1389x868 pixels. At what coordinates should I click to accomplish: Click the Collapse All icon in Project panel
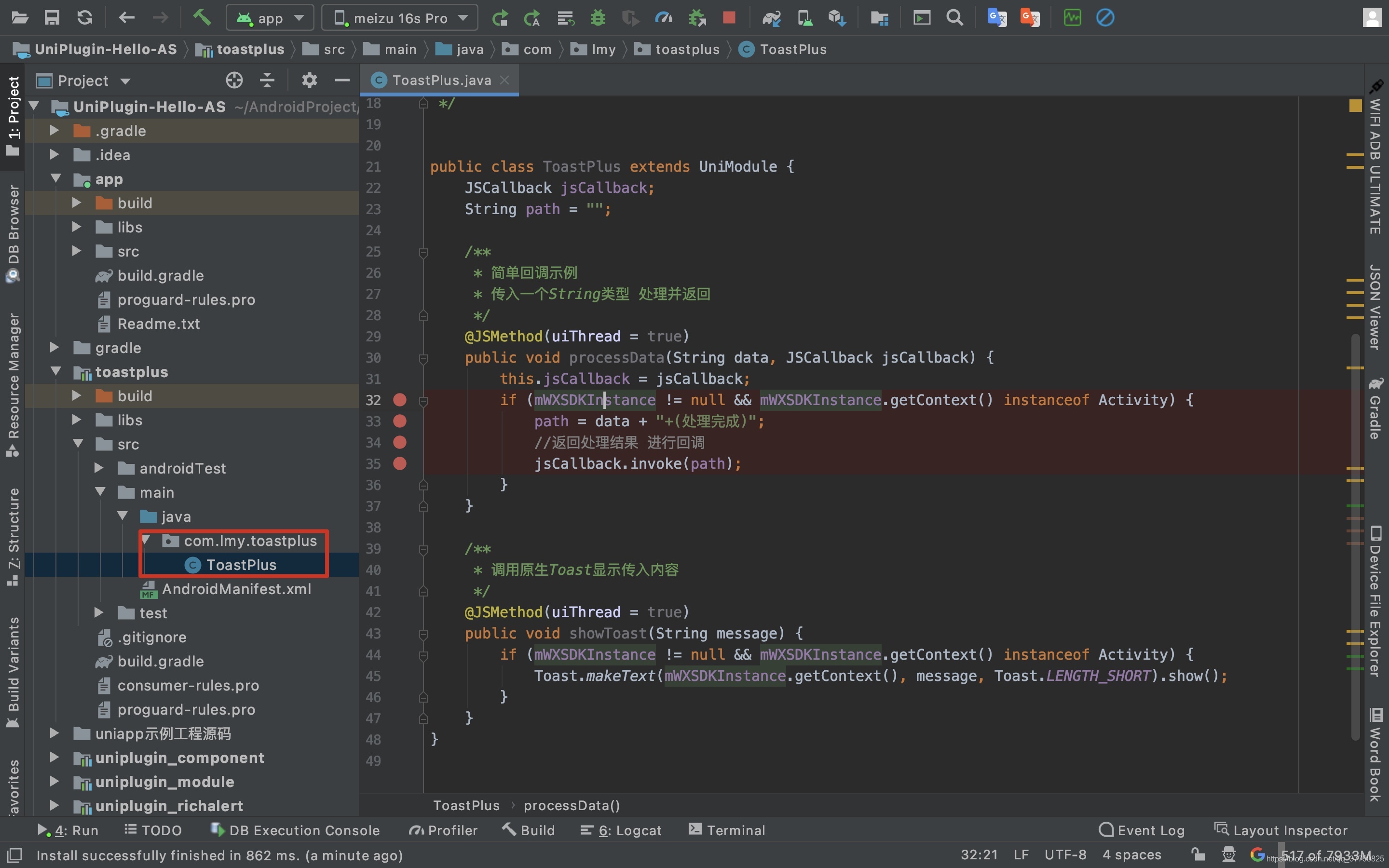tap(267, 80)
